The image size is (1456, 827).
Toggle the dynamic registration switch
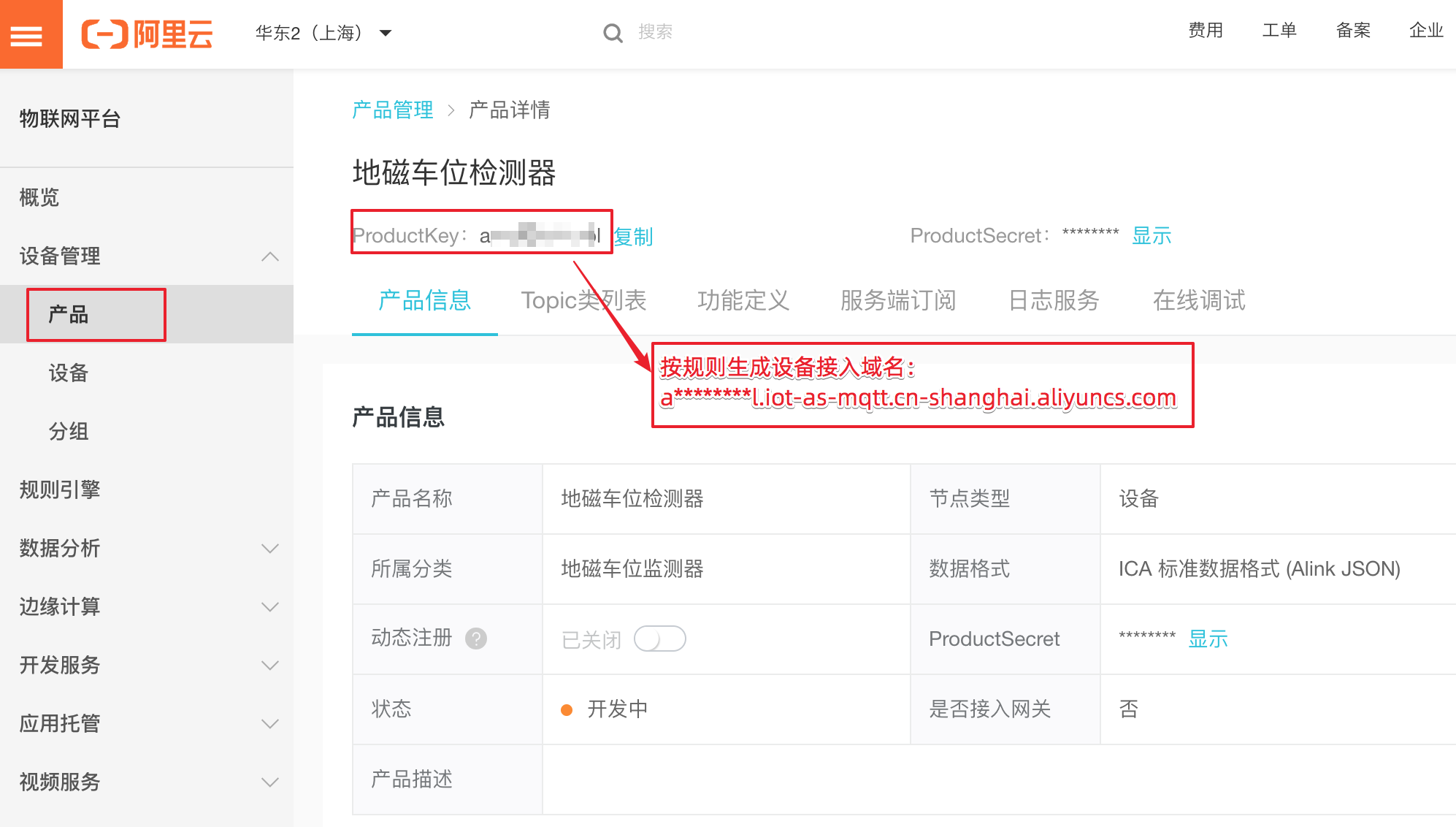[x=659, y=639]
